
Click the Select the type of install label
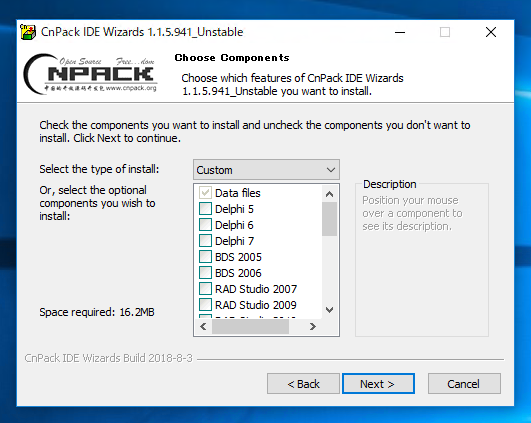(x=99, y=169)
